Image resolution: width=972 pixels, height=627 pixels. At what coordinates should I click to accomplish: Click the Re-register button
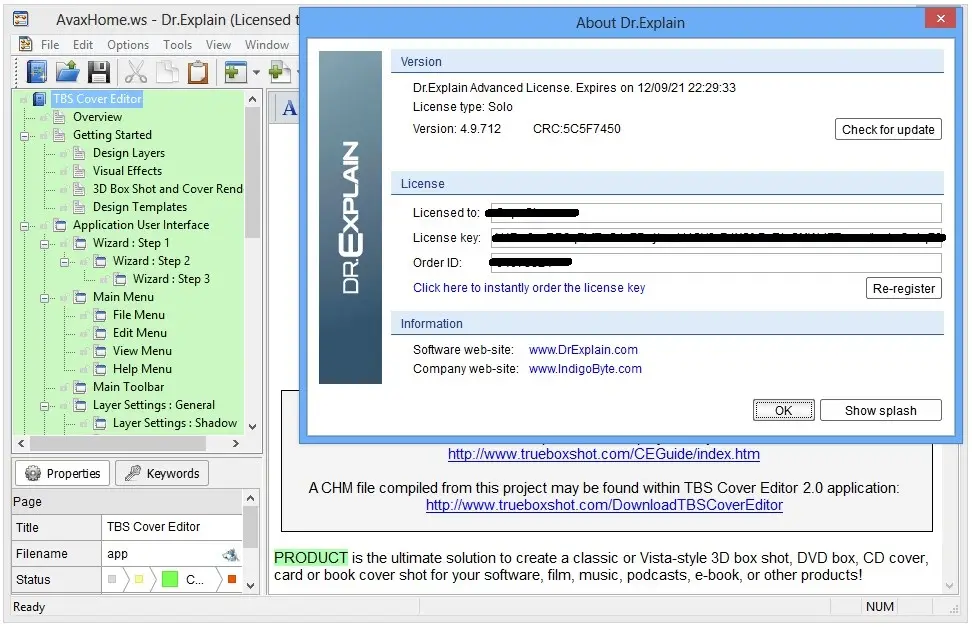[903, 288]
